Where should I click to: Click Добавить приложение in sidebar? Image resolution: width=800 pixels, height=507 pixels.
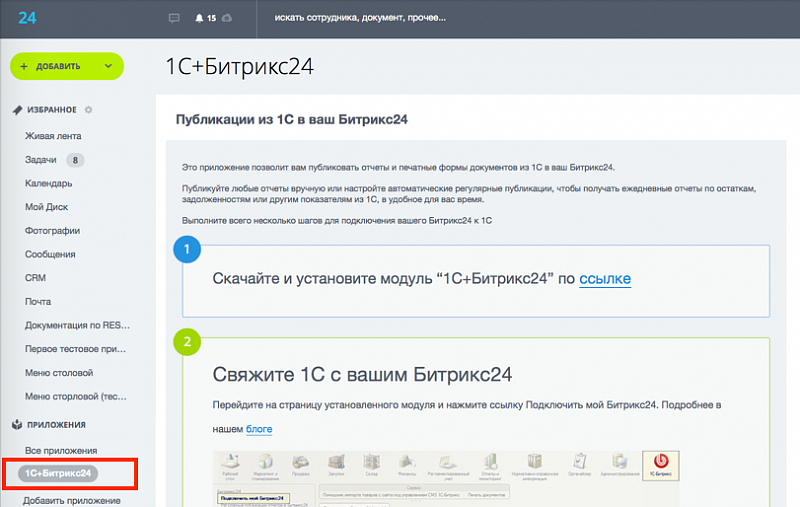72,501
